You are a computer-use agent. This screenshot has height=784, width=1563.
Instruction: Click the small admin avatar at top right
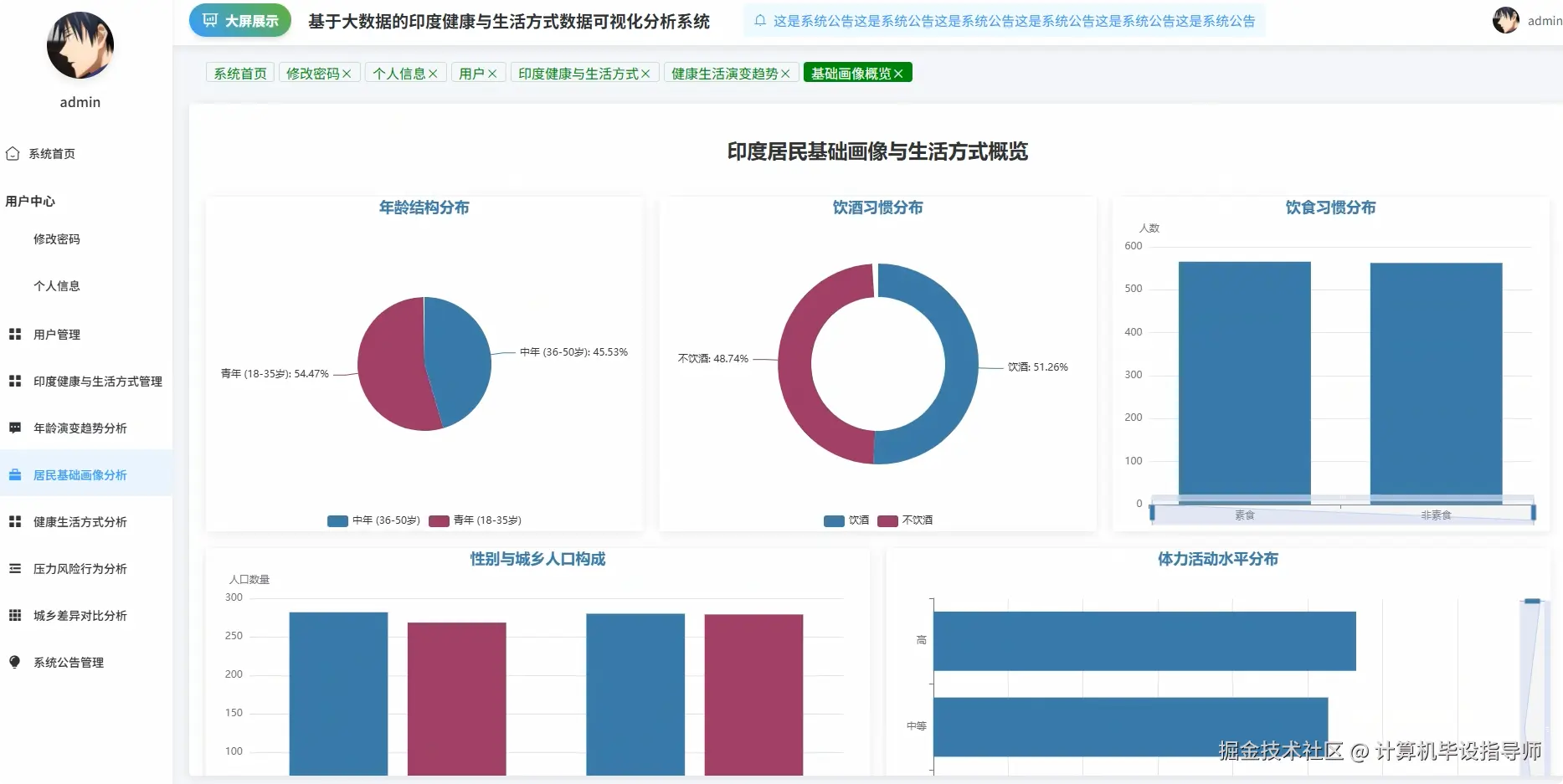tap(1506, 20)
